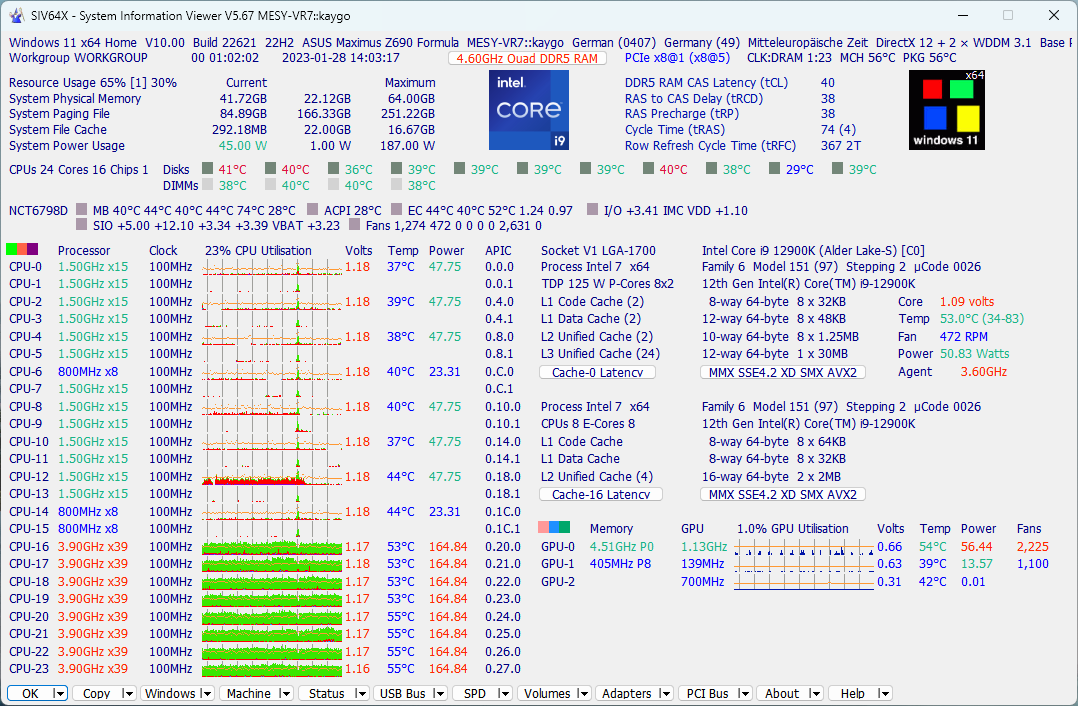Click the CPU-16 utilisation graph
Image resolution: width=1078 pixels, height=706 pixels.
pyautogui.click(x=272, y=547)
